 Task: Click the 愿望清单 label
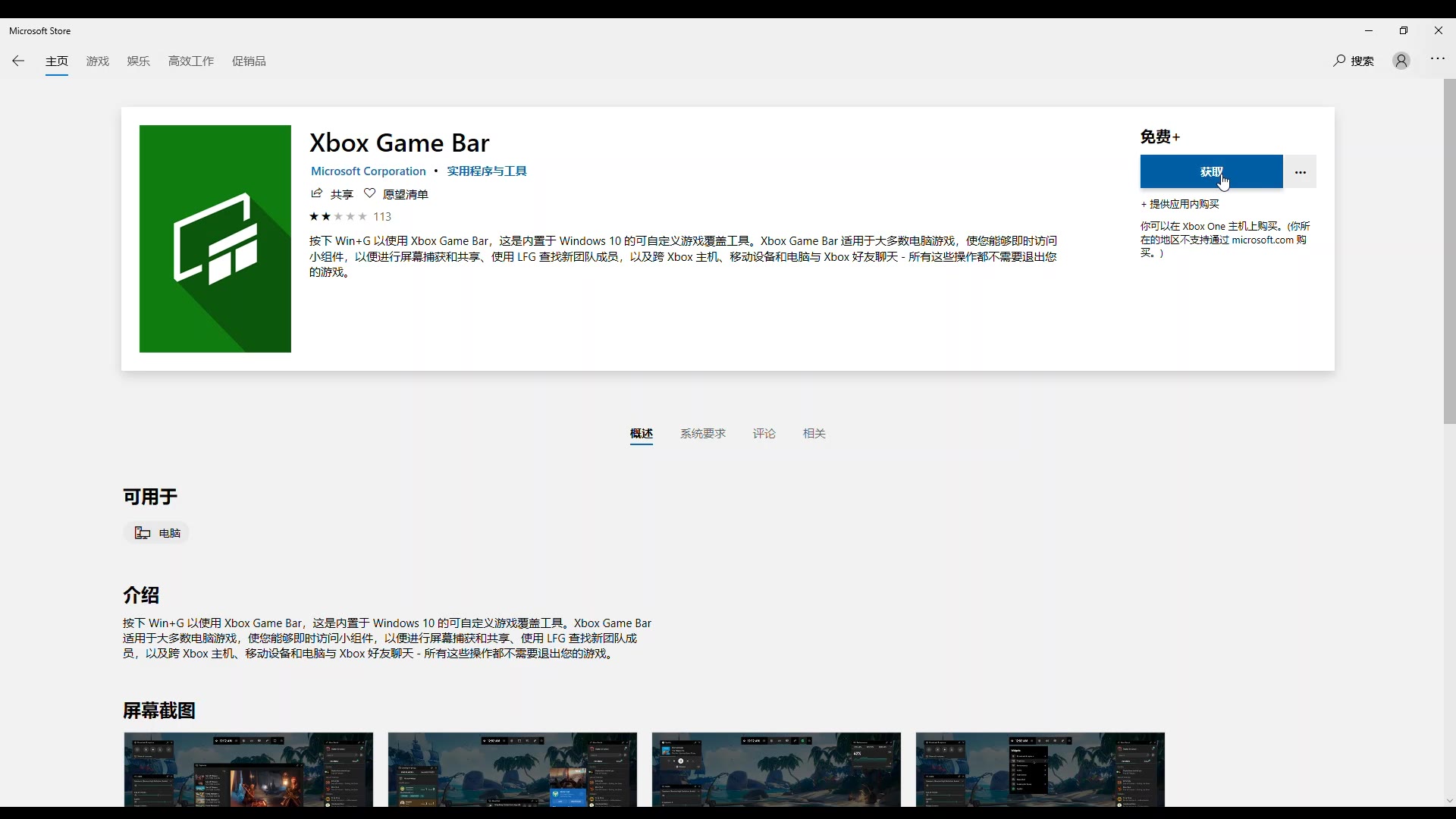[x=406, y=194]
